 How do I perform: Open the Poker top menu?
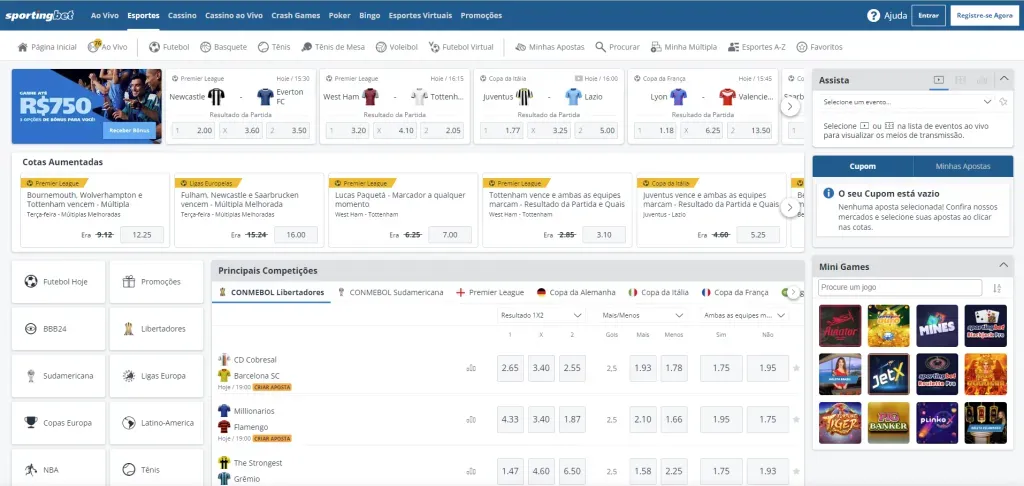[340, 15]
